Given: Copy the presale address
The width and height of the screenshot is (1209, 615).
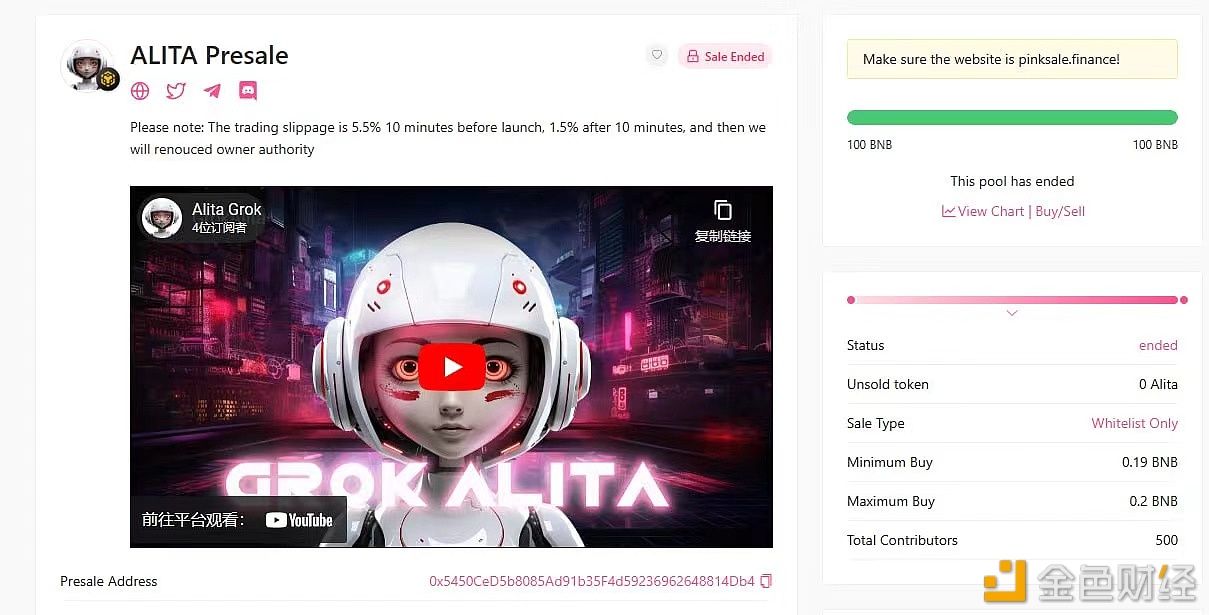Looking at the screenshot, I should 766,581.
